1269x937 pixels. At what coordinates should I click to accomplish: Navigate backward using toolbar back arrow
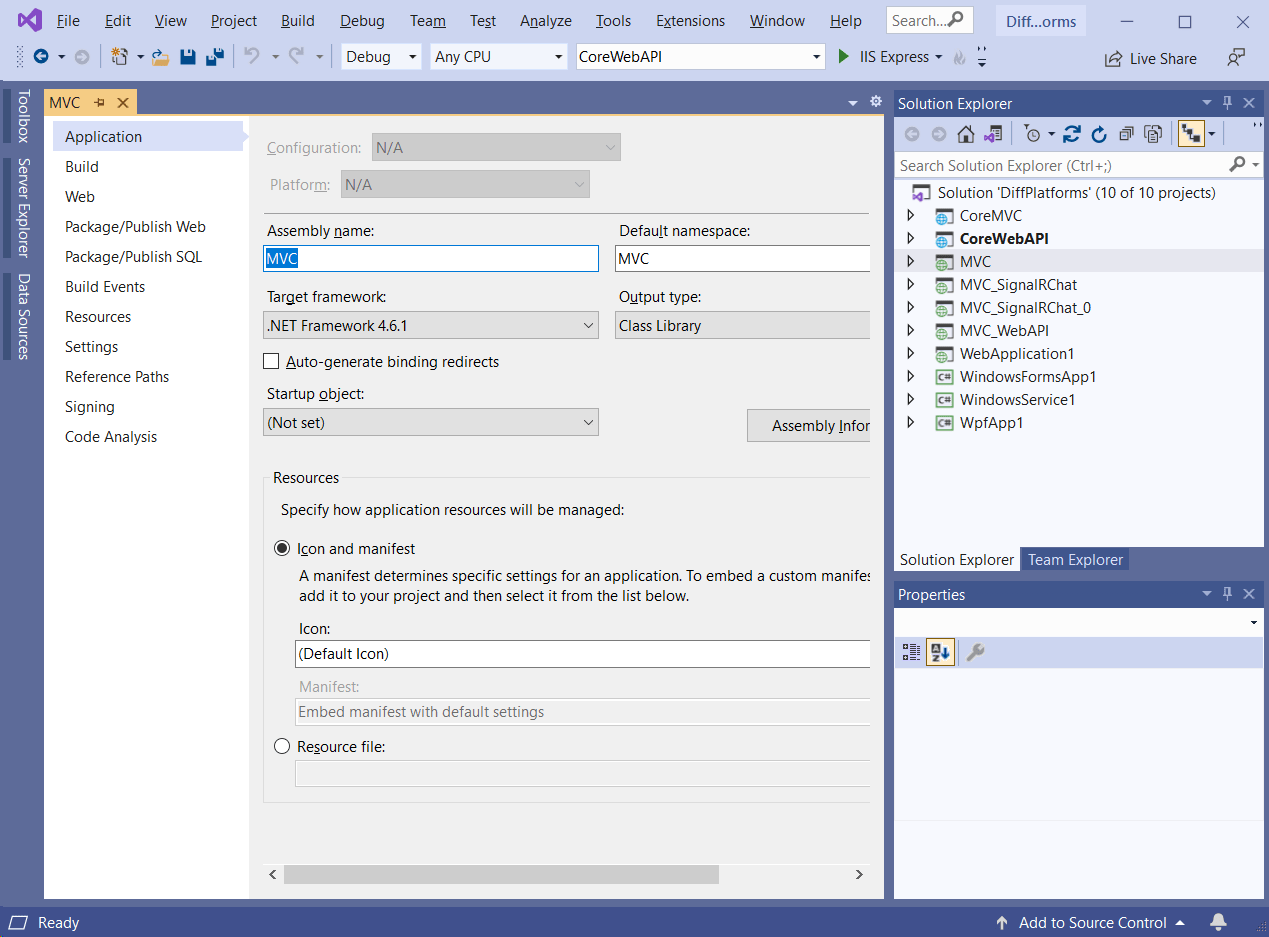pyautogui.click(x=41, y=57)
